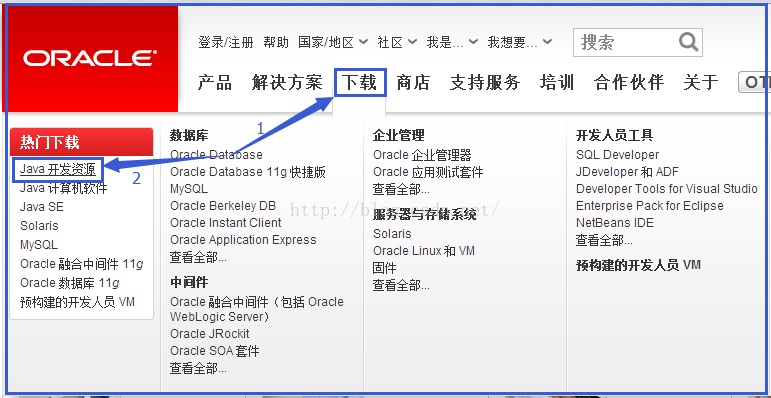Open the Oracle Berkeley DB link
771x398 pixels.
pyautogui.click(x=223, y=206)
